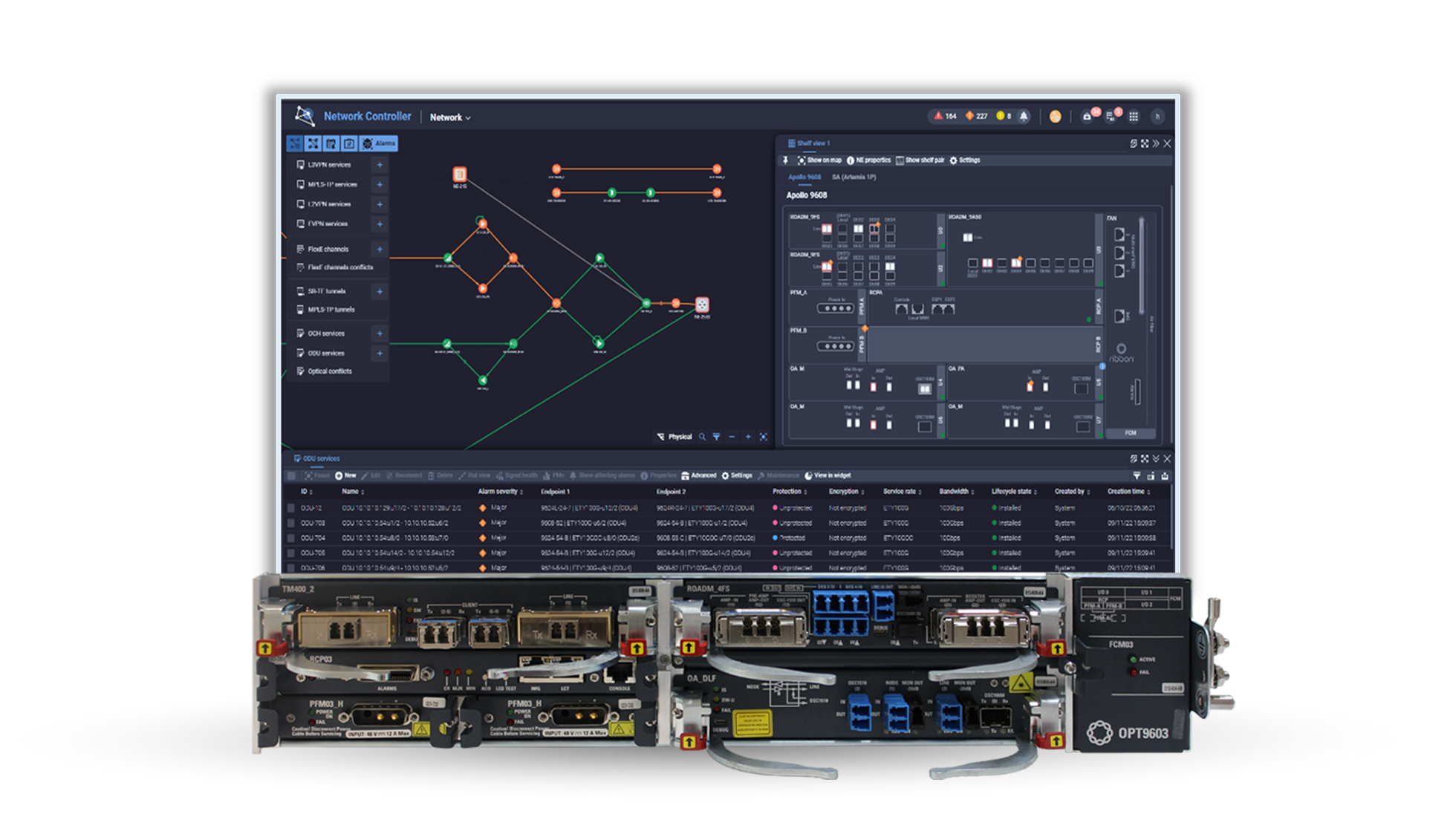This screenshot has height=820, width=1456.
Task: Open the Network dropdown menu
Action: pos(450,117)
